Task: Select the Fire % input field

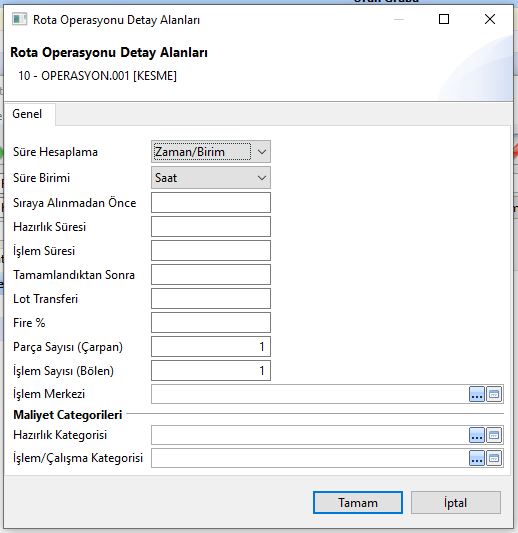Action: [211, 323]
